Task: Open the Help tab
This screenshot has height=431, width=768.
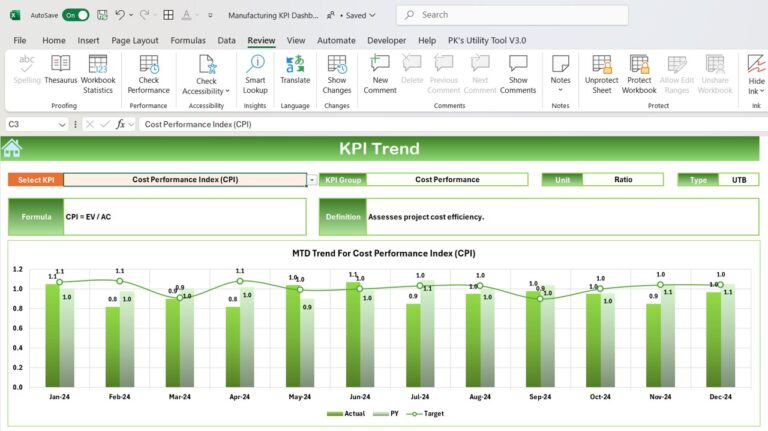Action: pyautogui.click(x=427, y=41)
